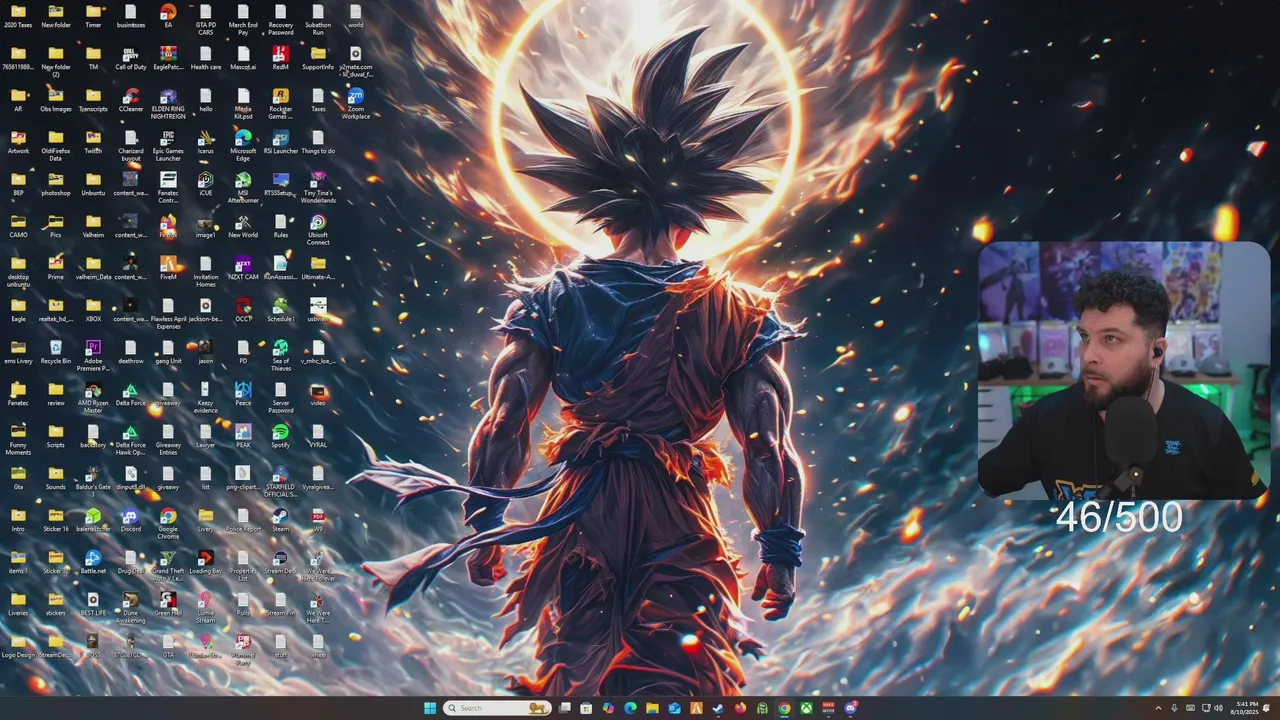Select the Baldur's Gate 3 icon
This screenshot has height=720, width=1280.
[93, 482]
